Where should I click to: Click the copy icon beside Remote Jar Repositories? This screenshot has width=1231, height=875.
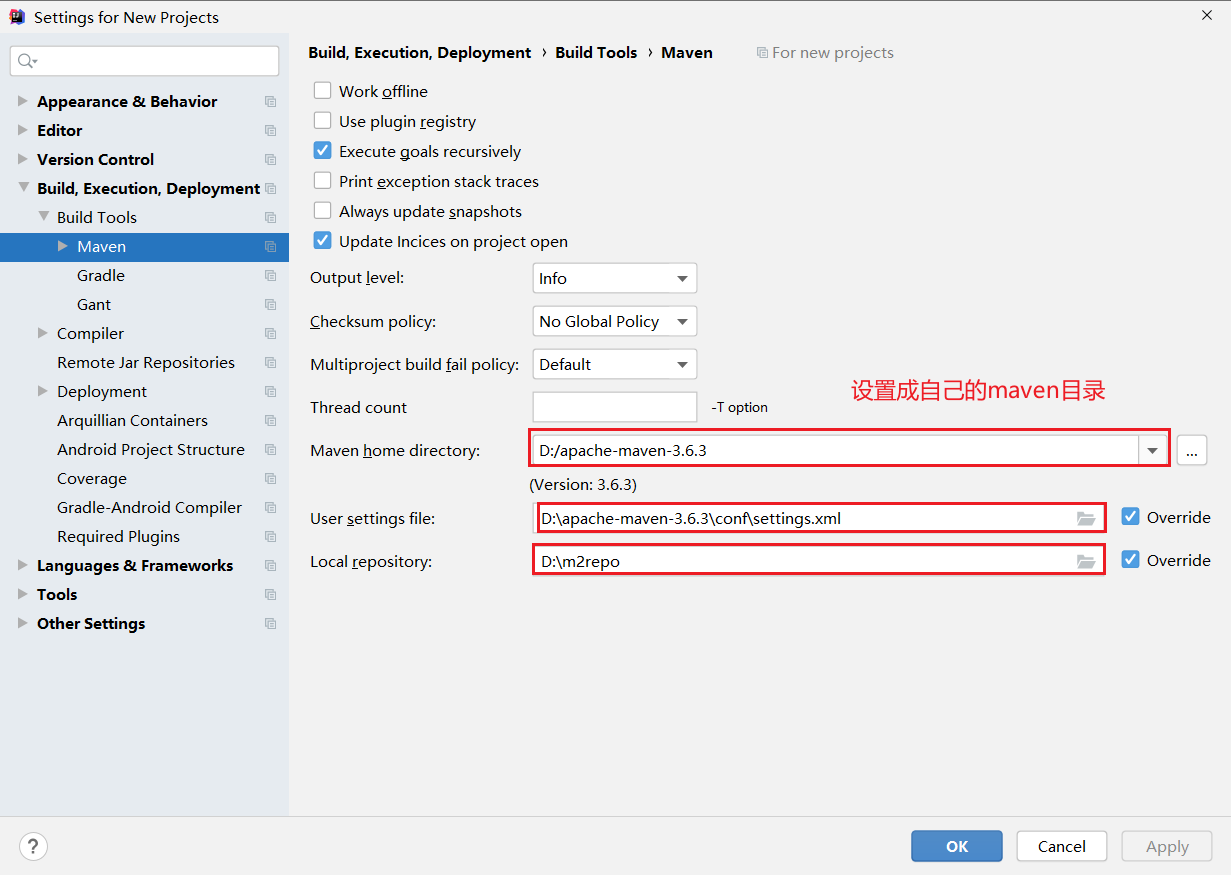(270, 362)
